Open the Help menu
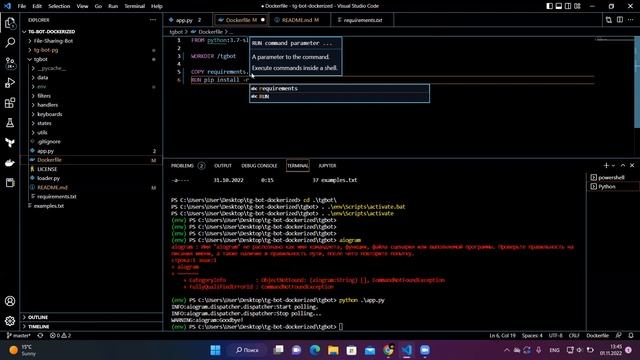 [157, 6]
